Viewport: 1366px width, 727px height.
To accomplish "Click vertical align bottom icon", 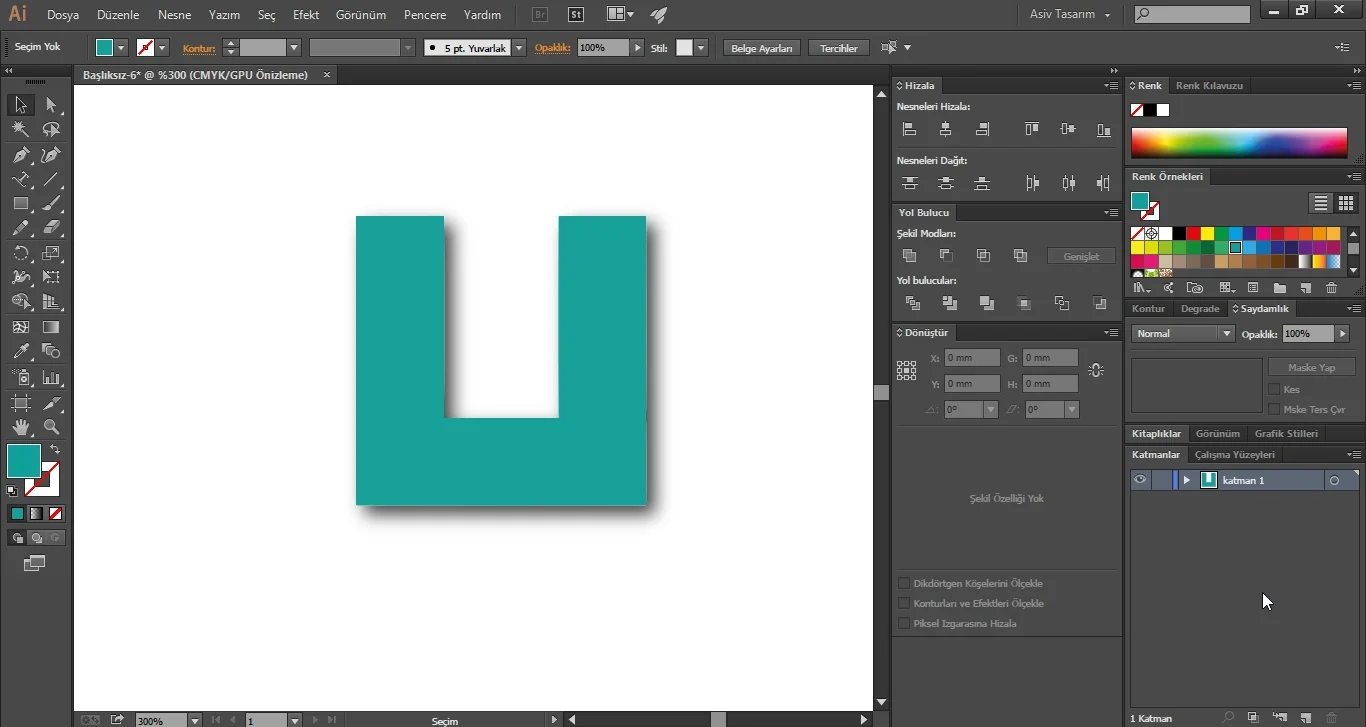I will click(1104, 129).
